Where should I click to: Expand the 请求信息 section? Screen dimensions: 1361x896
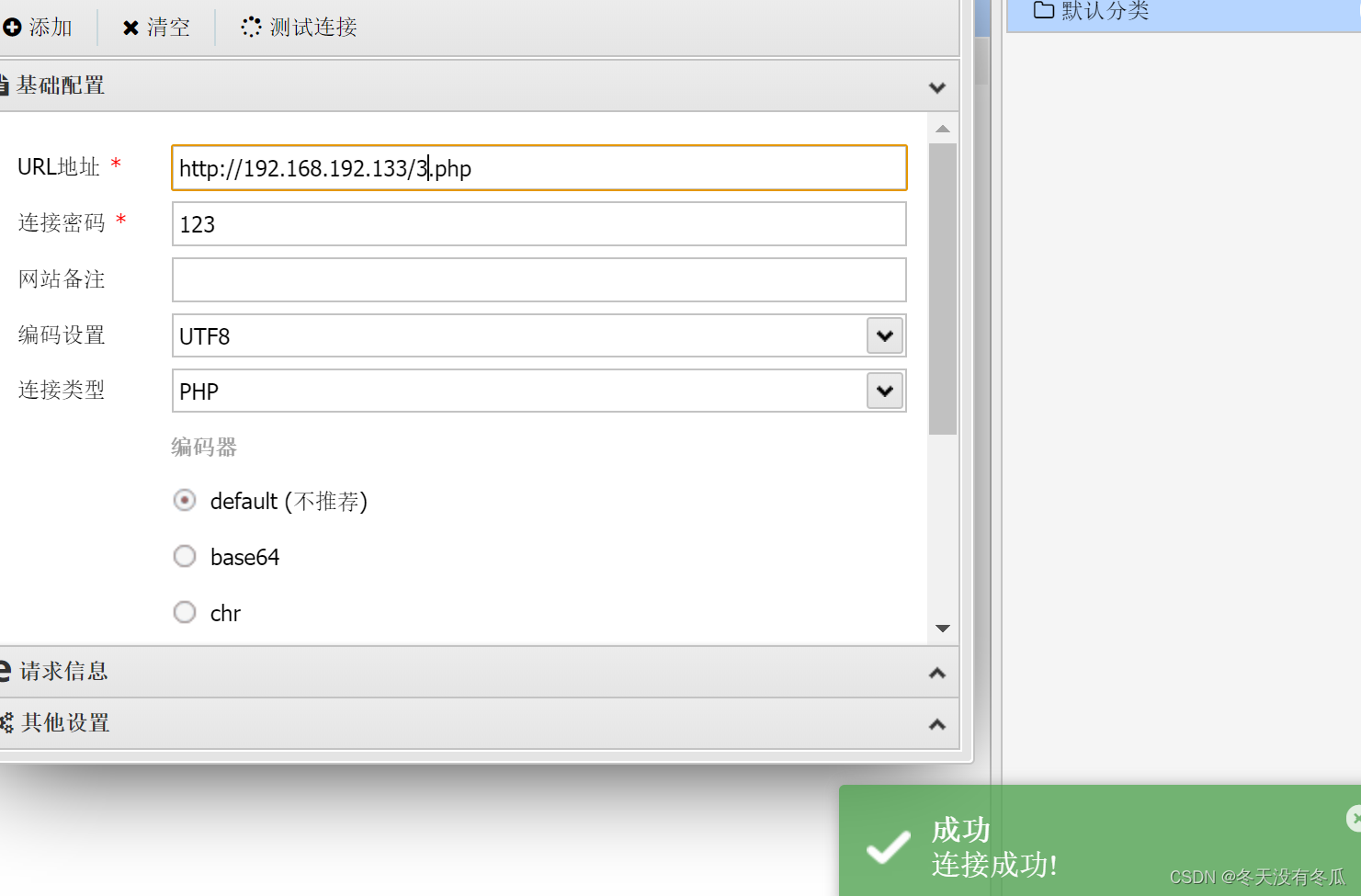pyautogui.click(x=937, y=673)
